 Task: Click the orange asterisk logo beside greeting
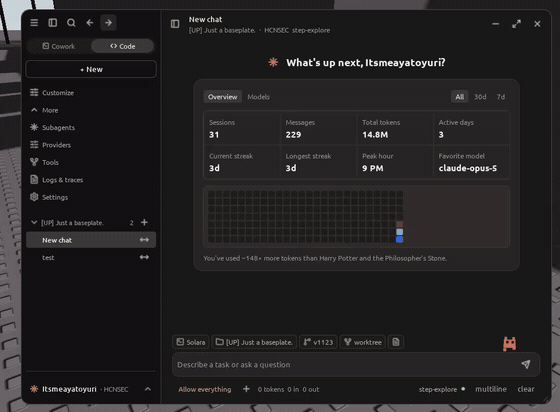click(x=273, y=62)
